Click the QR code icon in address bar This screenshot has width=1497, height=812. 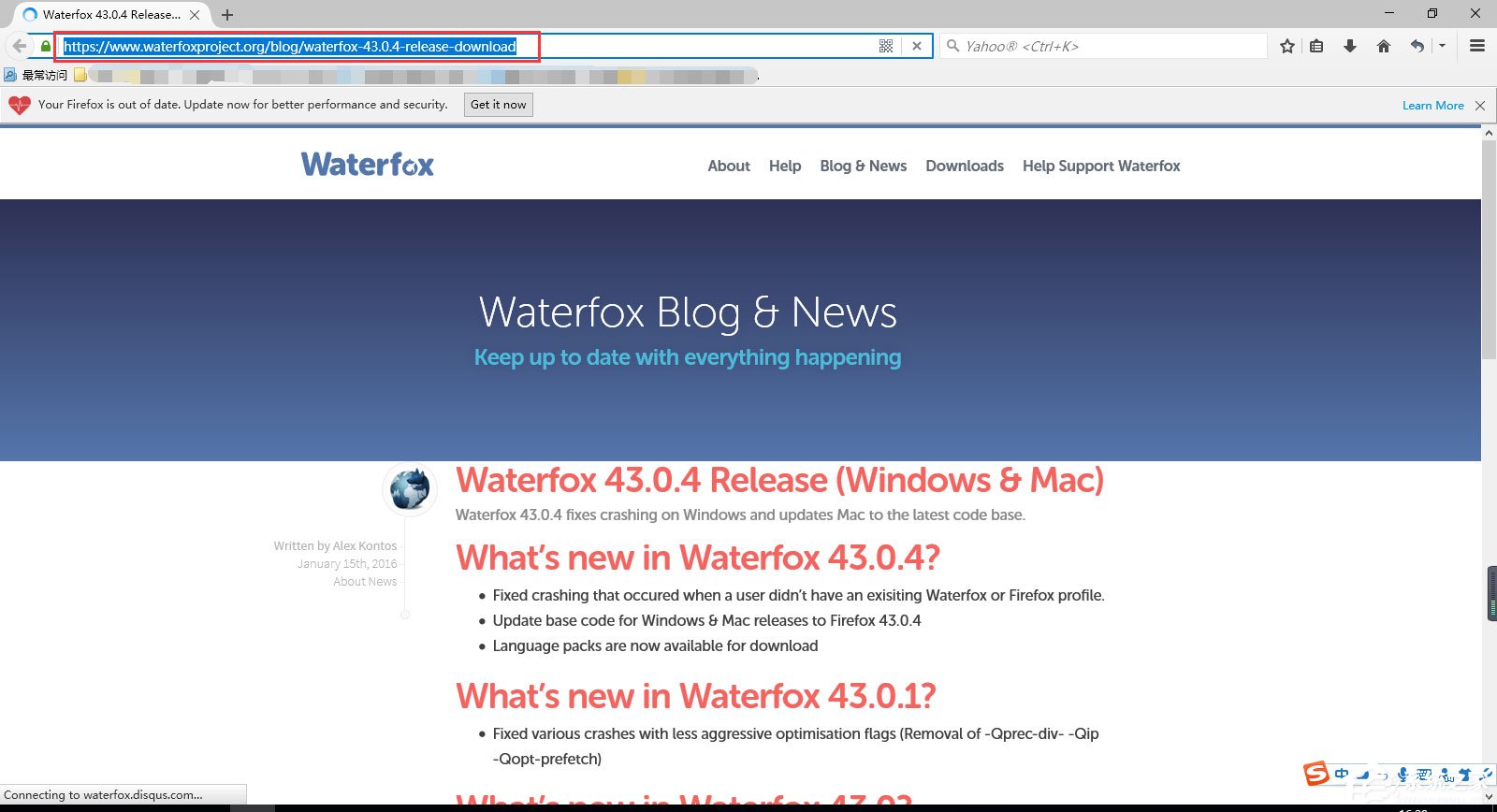tap(886, 46)
